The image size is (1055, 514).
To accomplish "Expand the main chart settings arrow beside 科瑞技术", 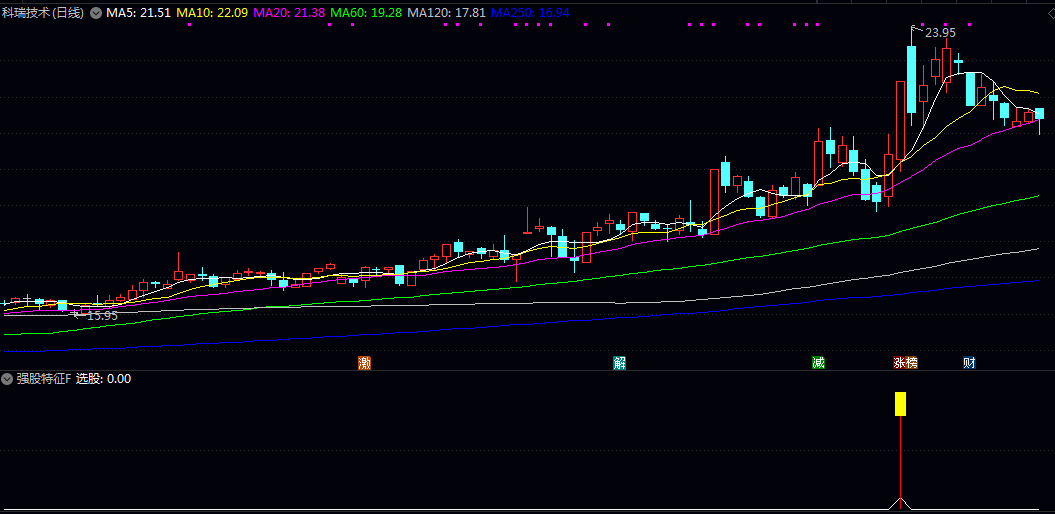I will [x=96, y=13].
